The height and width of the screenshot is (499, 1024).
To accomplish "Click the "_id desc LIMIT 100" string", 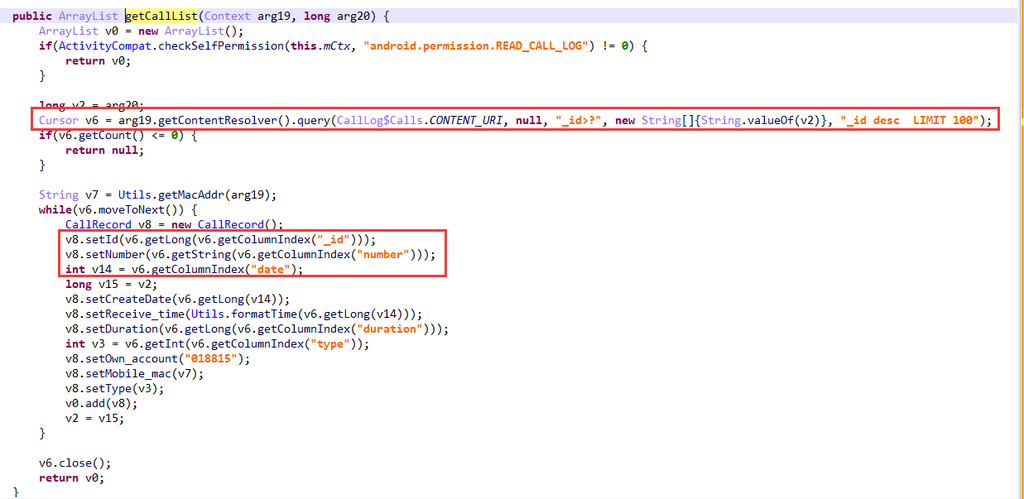I will coord(913,121).
